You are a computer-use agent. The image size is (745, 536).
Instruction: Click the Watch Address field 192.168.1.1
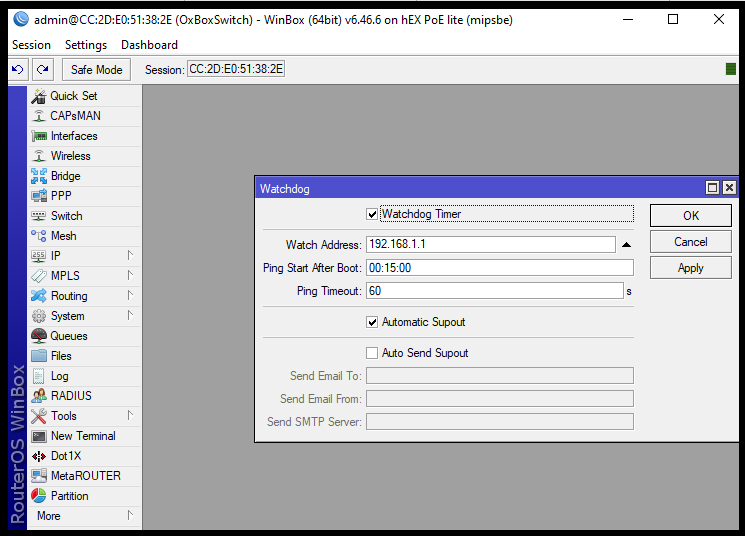[491, 244]
